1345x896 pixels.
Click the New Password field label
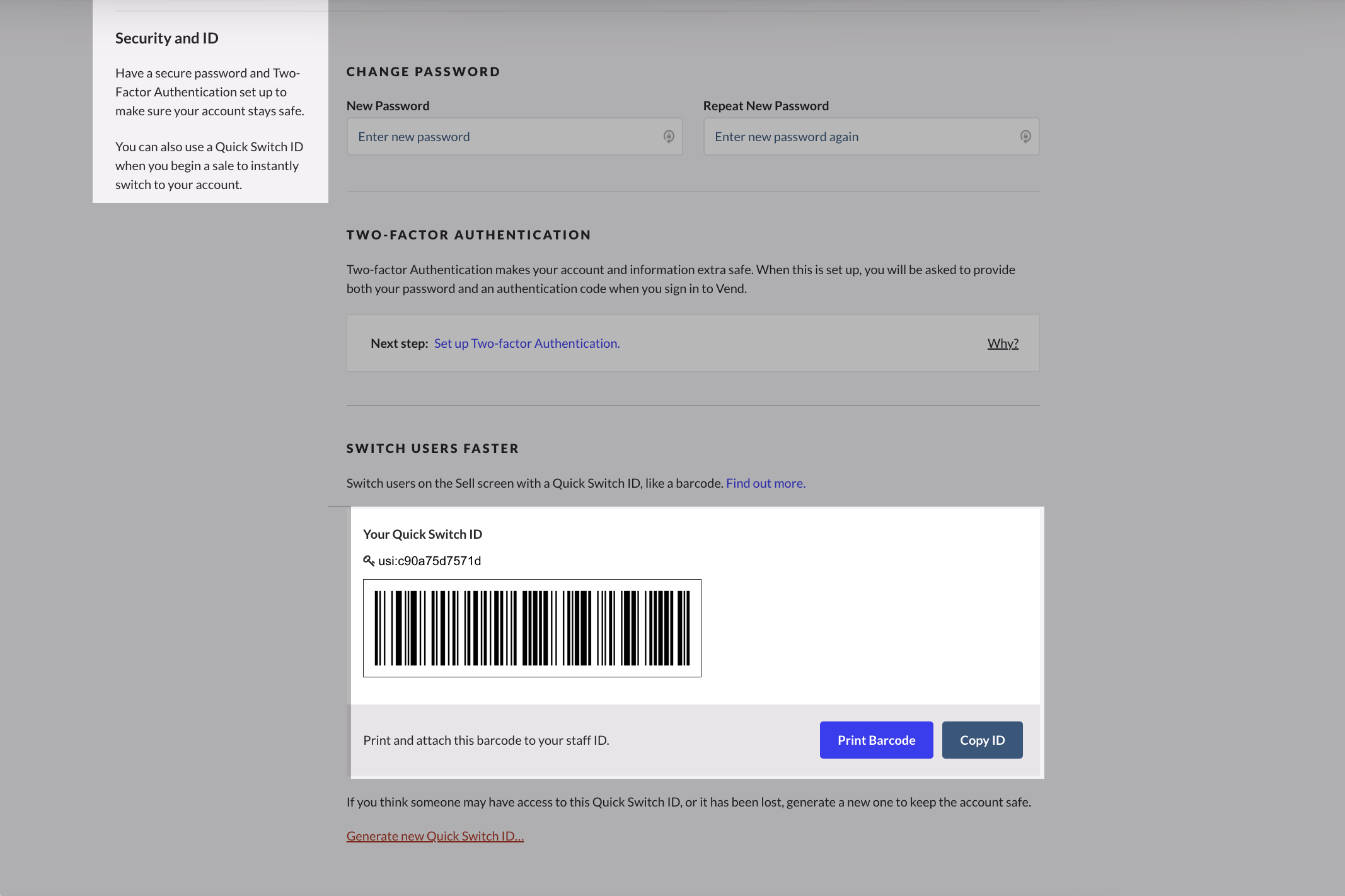pos(388,106)
